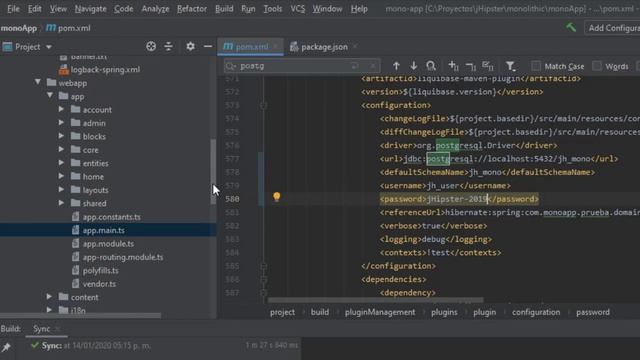
Task: Open the File menu
Action: tap(13, 9)
